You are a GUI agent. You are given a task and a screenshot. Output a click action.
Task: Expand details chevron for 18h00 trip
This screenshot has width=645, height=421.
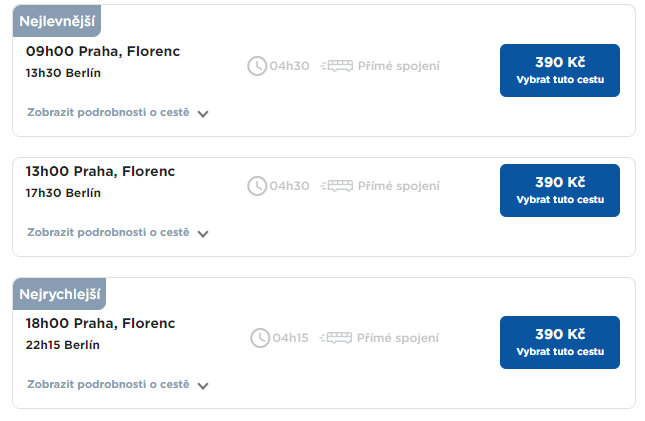(203, 386)
